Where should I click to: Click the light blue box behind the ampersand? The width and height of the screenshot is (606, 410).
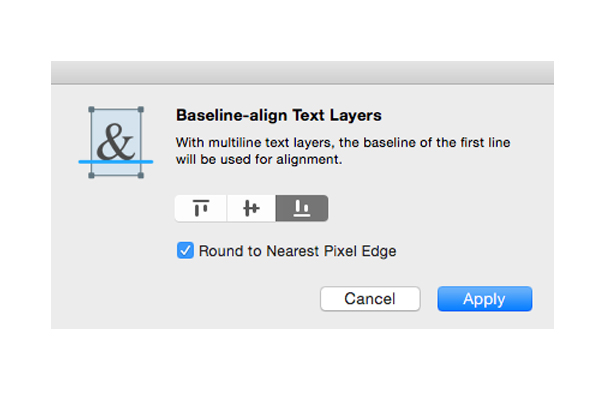(x=103, y=125)
